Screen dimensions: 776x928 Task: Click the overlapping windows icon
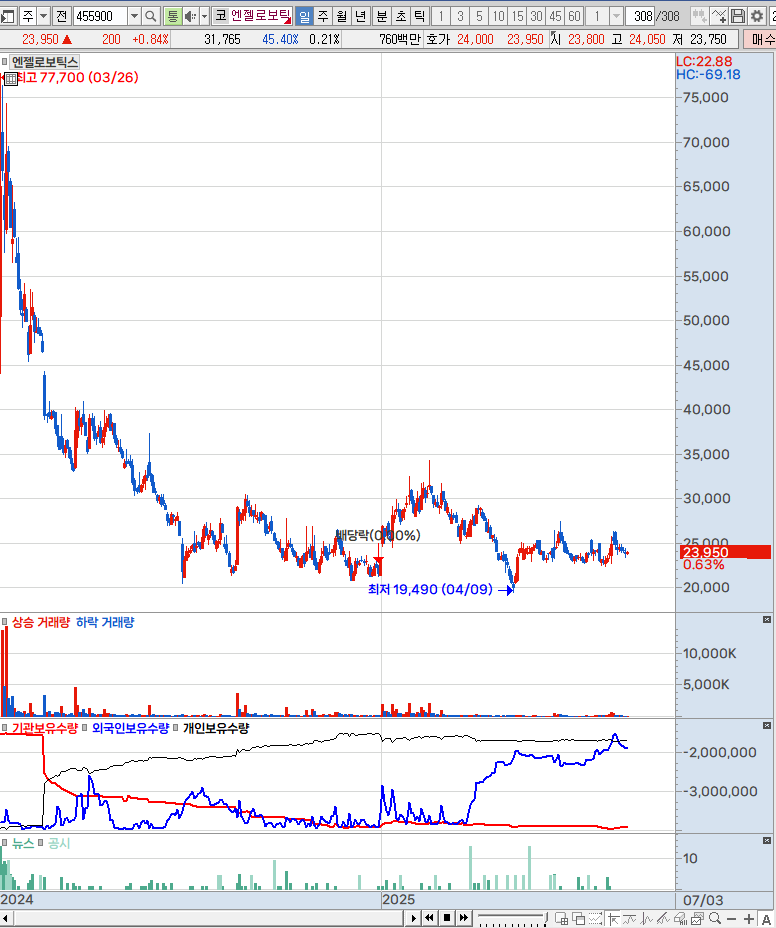pyautogui.click(x=578, y=919)
